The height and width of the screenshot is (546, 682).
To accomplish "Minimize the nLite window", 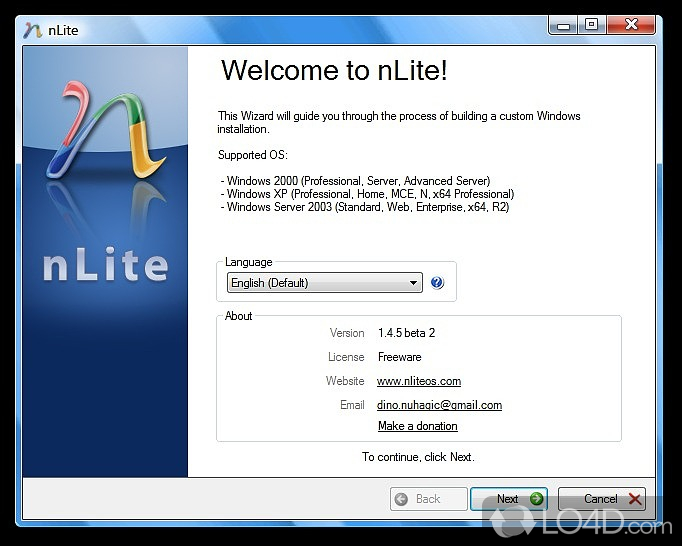I will [x=563, y=26].
